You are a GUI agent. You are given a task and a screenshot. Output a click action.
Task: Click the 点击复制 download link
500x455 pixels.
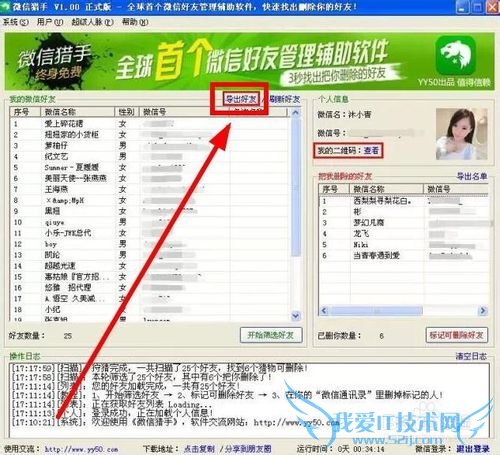click(199, 449)
